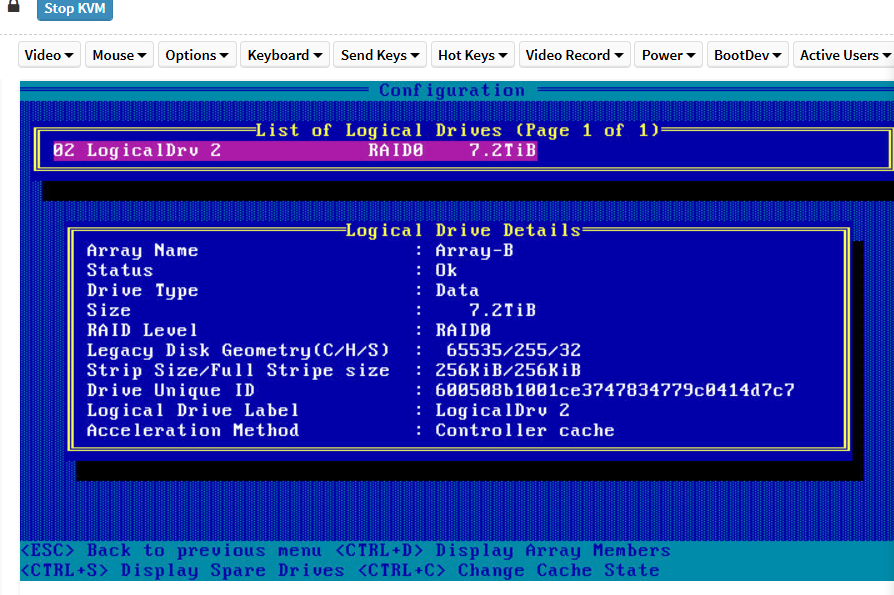Open the Video dropdown menu
This screenshot has width=894, height=595.
(x=49, y=55)
